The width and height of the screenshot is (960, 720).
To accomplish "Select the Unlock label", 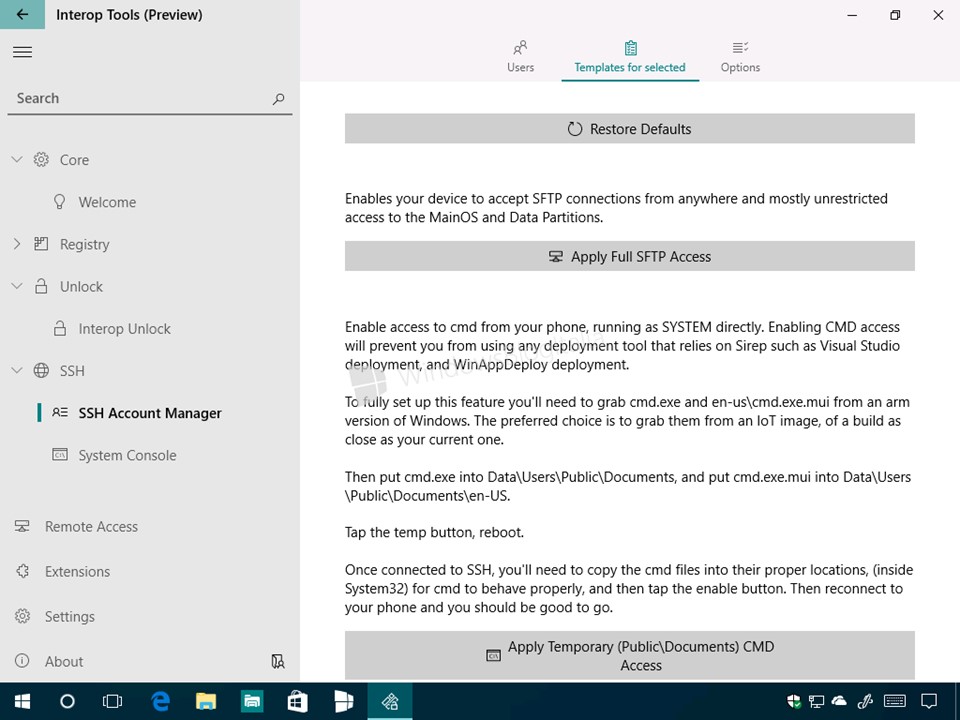I will [x=81, y=287].
